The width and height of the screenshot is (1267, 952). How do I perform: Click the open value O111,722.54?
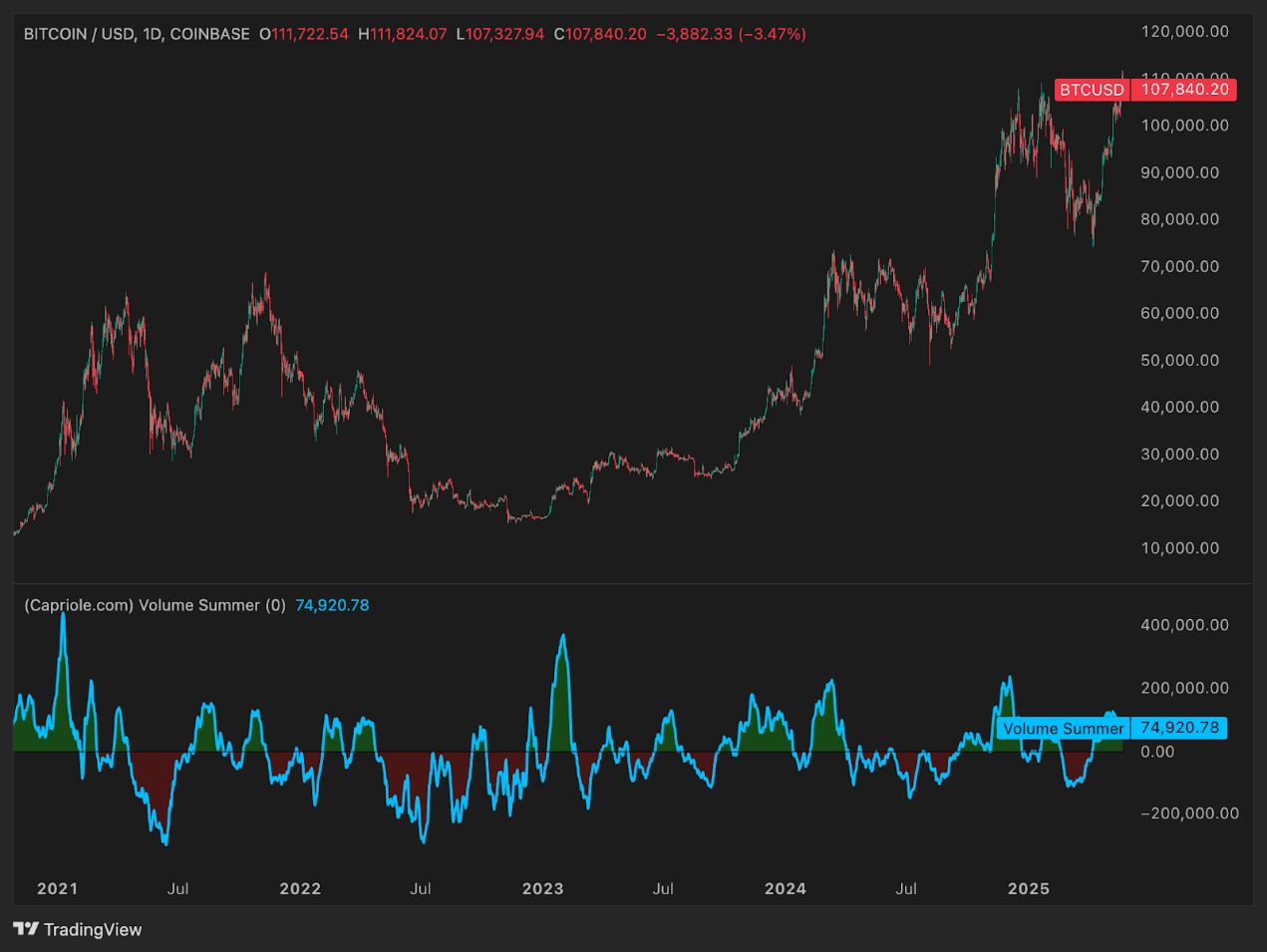(x=303, y=33)
